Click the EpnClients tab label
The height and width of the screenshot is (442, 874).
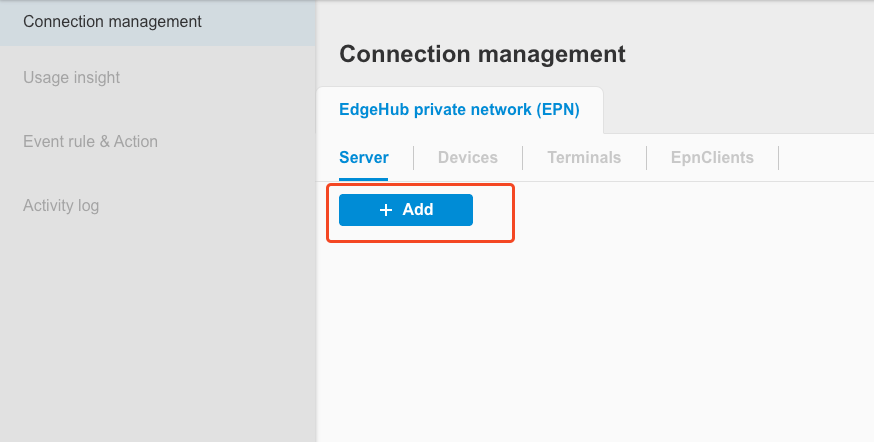pos(712,158)
